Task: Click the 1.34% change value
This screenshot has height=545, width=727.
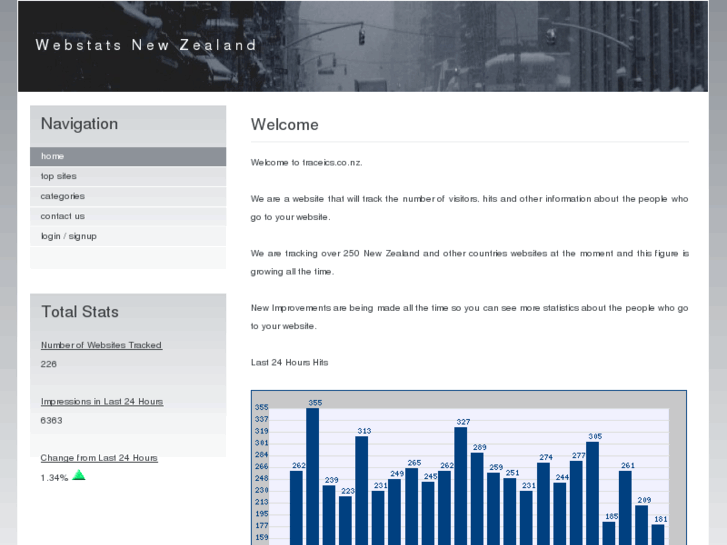Action: (54, 478)
